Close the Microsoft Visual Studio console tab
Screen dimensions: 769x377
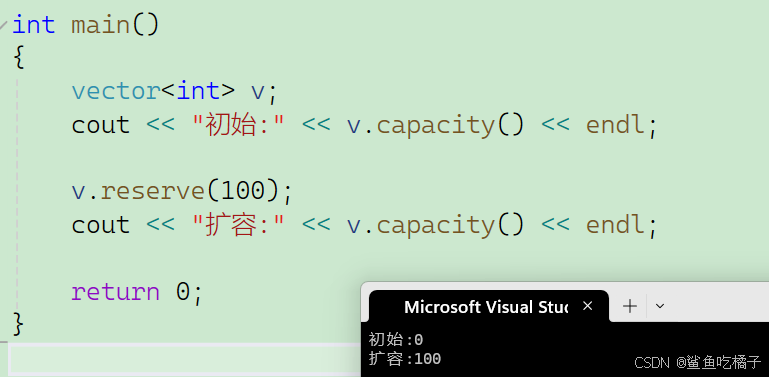588,306
